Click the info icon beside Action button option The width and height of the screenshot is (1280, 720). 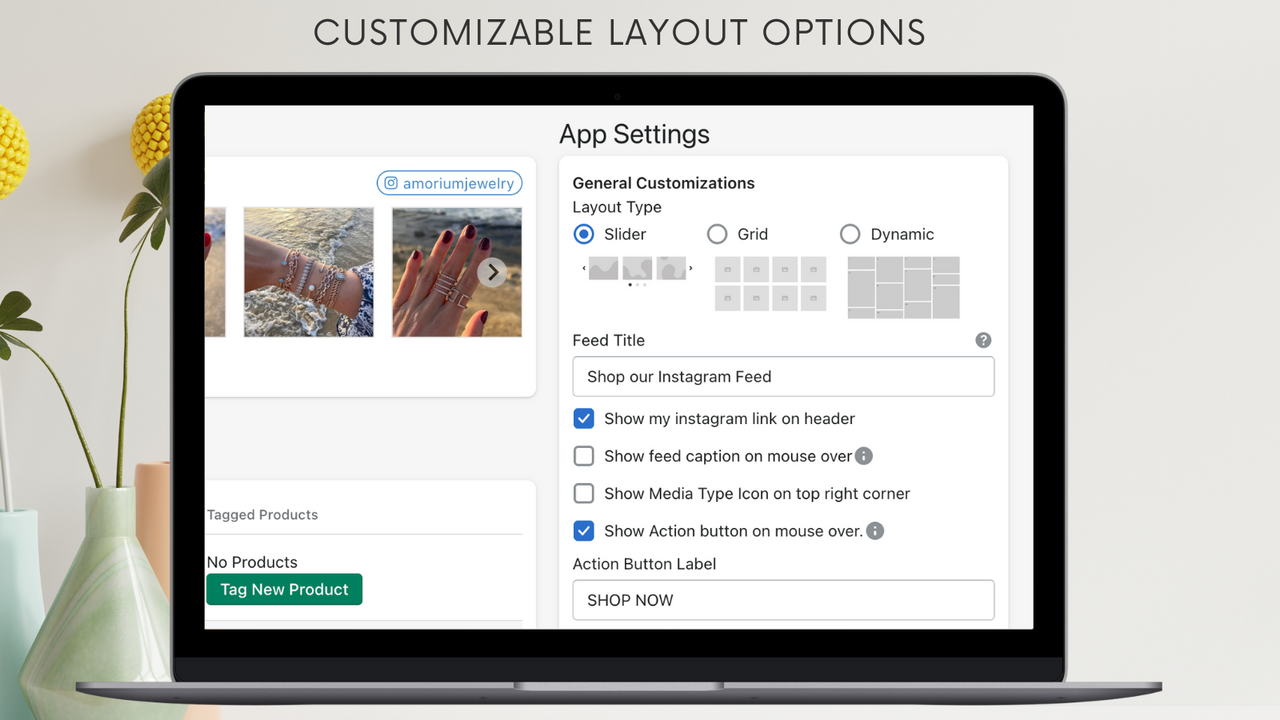tap(875, 531)
